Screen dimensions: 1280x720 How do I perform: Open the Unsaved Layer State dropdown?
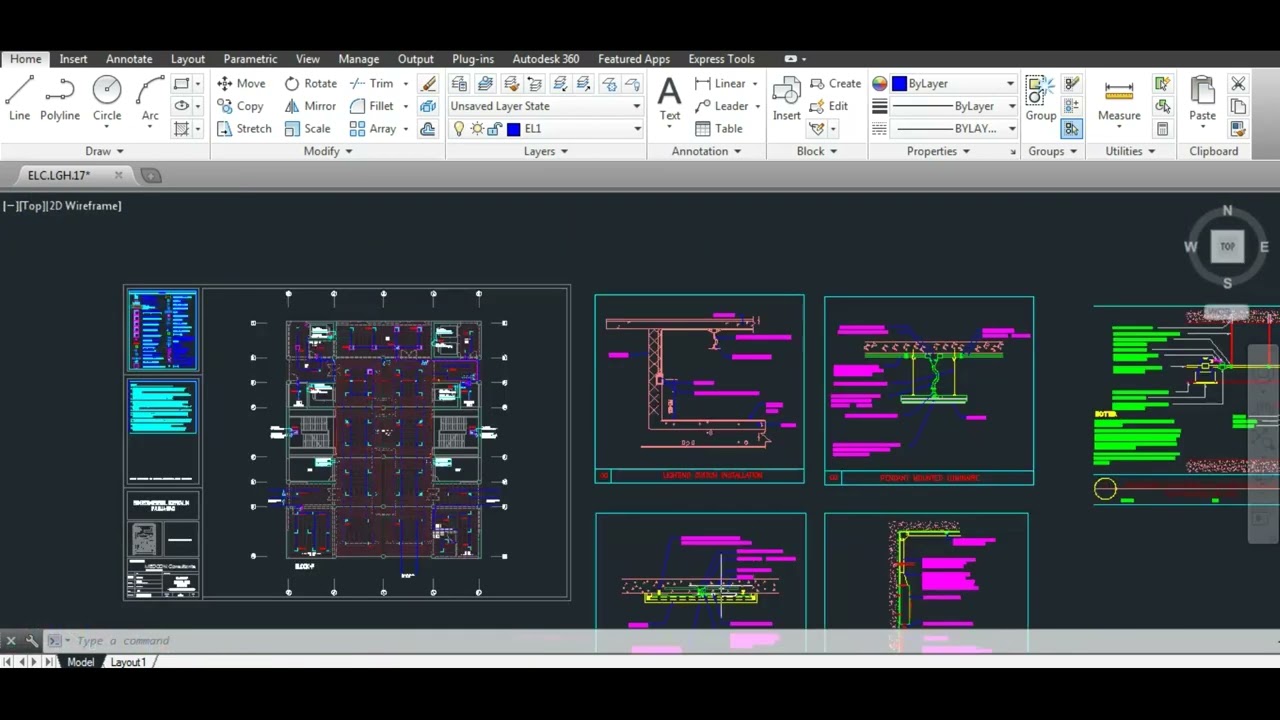pyautogui.click(x=545, y=106)
